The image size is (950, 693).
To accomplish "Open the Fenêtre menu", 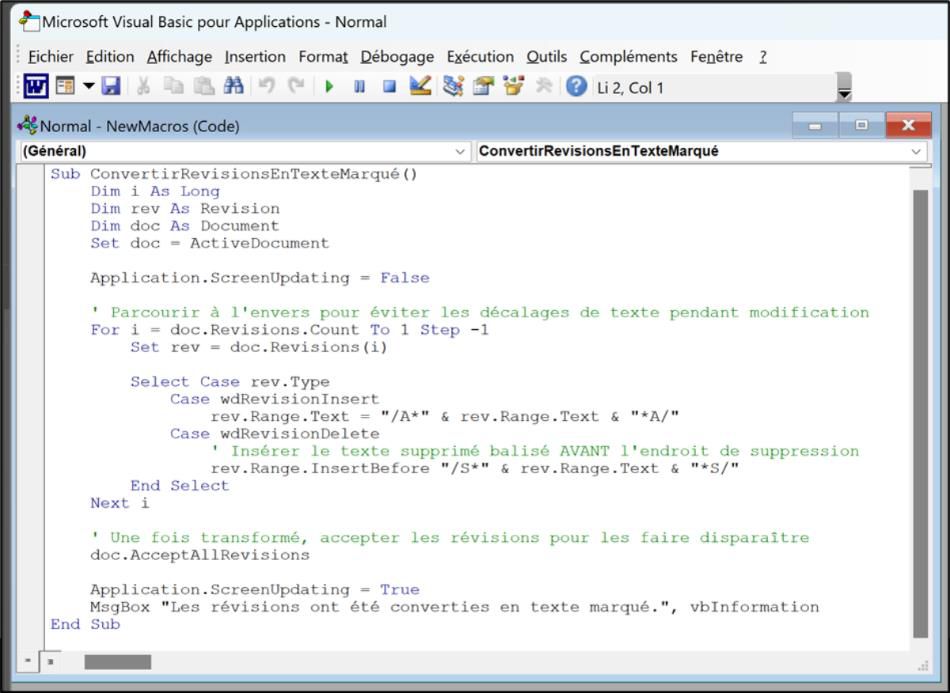I will pos(716,57).
